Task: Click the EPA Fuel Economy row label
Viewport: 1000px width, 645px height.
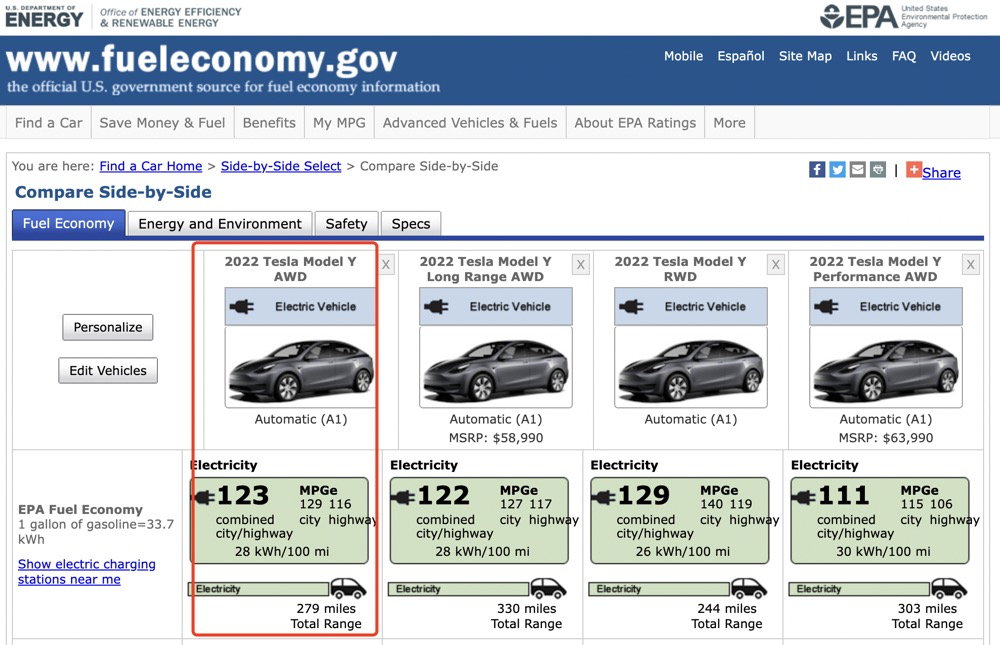Action: pos(80,509)
